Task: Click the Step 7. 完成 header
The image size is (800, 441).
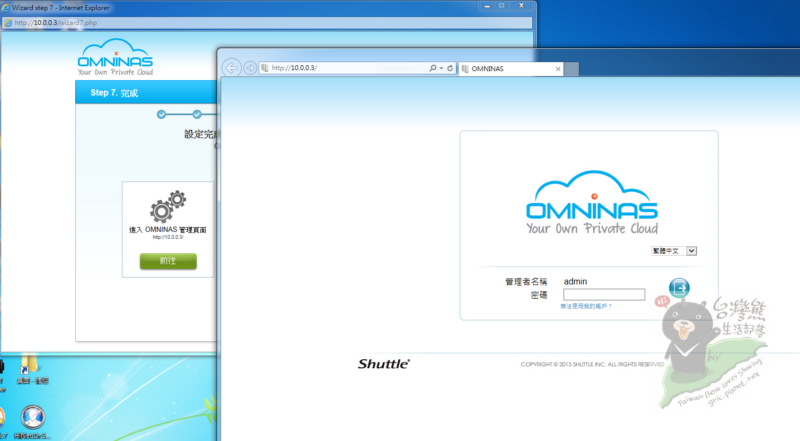Action: click(x=114, y=93)
